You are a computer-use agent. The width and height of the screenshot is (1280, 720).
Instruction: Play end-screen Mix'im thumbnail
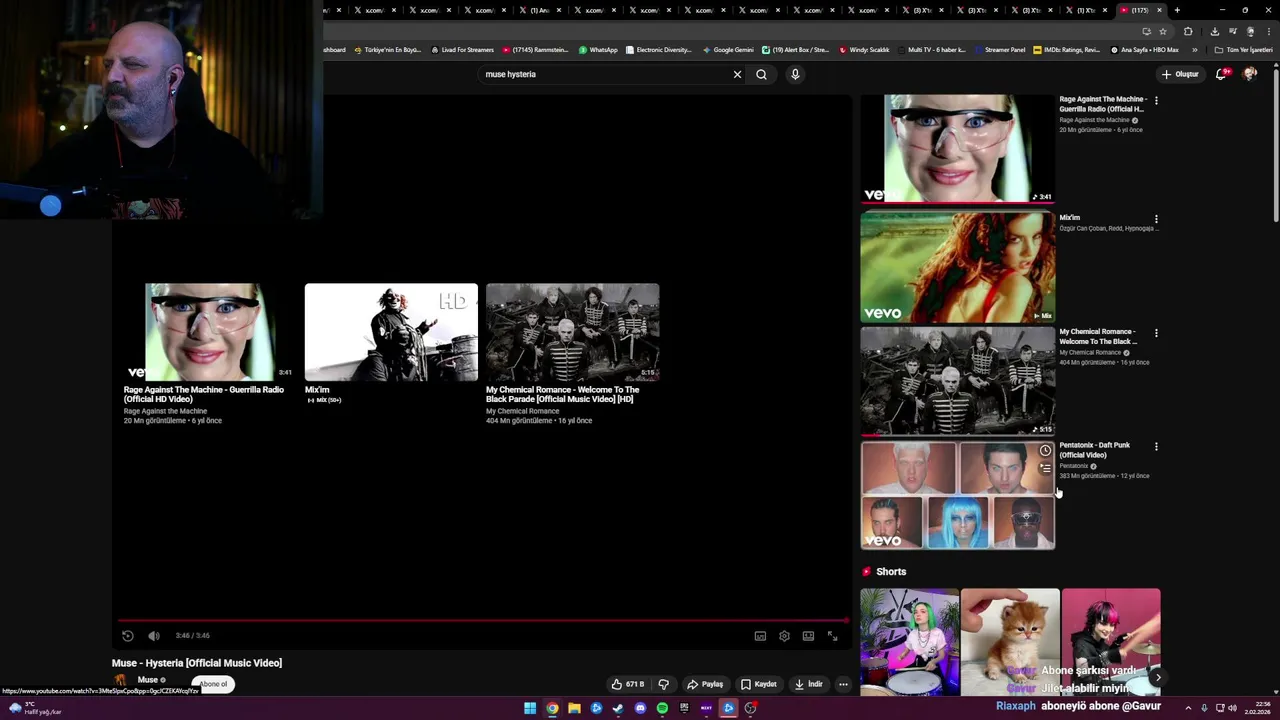point(391,332)
